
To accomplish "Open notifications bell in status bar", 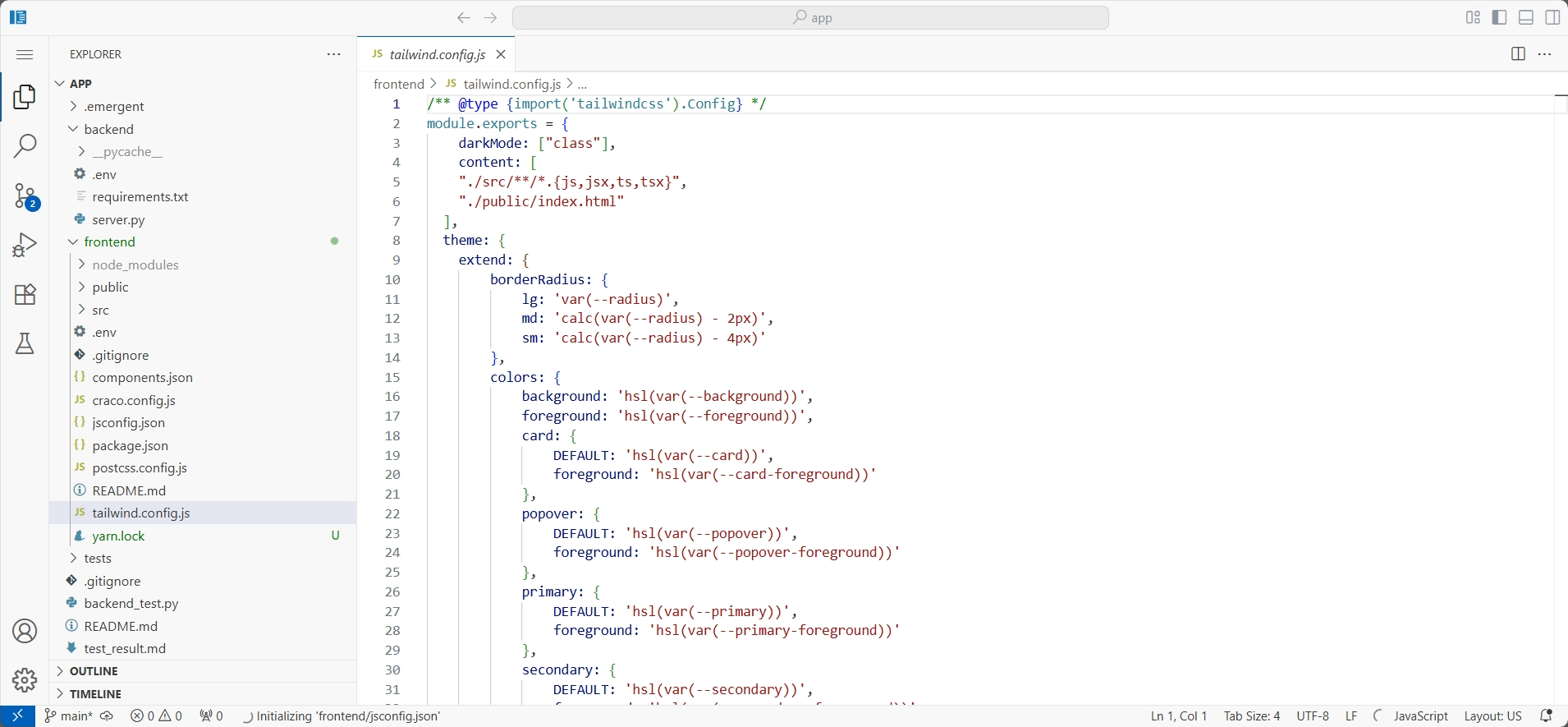I will tap(1546, 716).
